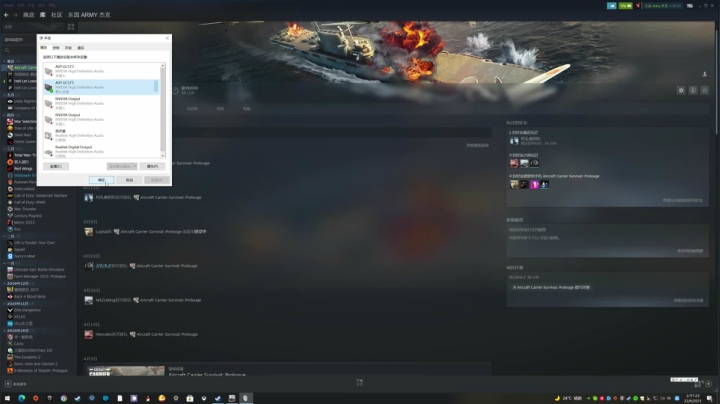Select Guns, Gore and Cannoli 2
720x404 pixels.
[x=35, y=364]
